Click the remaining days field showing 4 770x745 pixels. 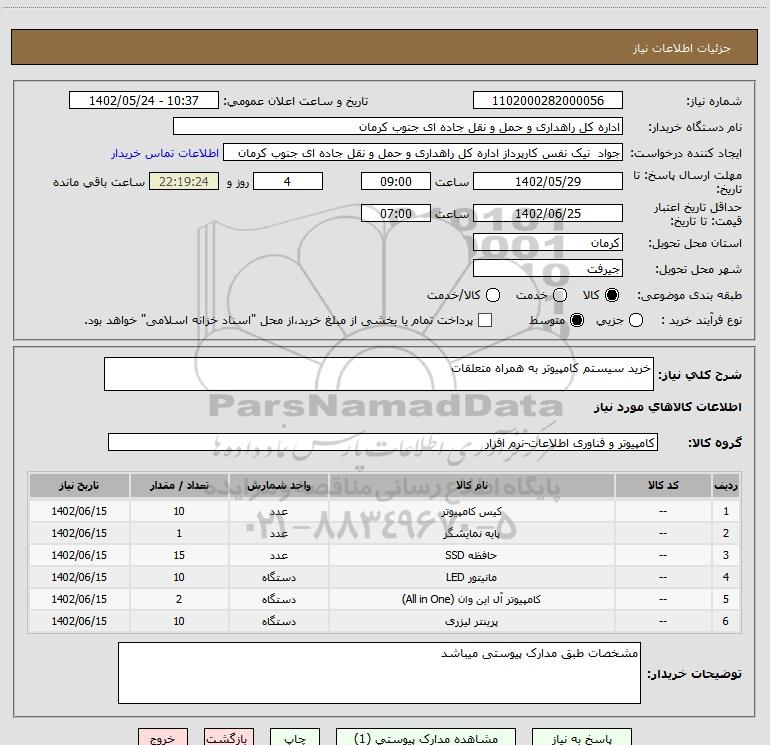point(288,181)
